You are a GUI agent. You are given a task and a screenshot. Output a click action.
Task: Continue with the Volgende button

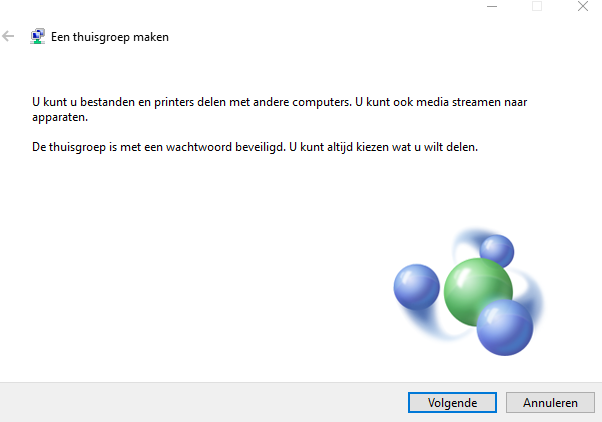coord(452,402)
